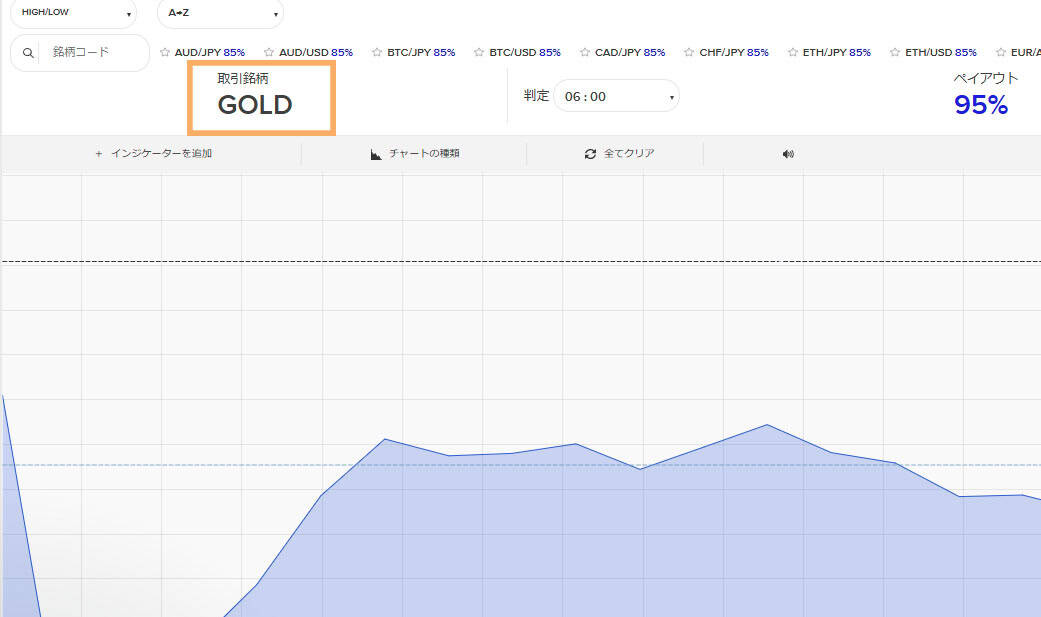Viewport: 1041px width, 617px height.
Task: Click the speaker sound icon
Action: click(x=788, y=154)
